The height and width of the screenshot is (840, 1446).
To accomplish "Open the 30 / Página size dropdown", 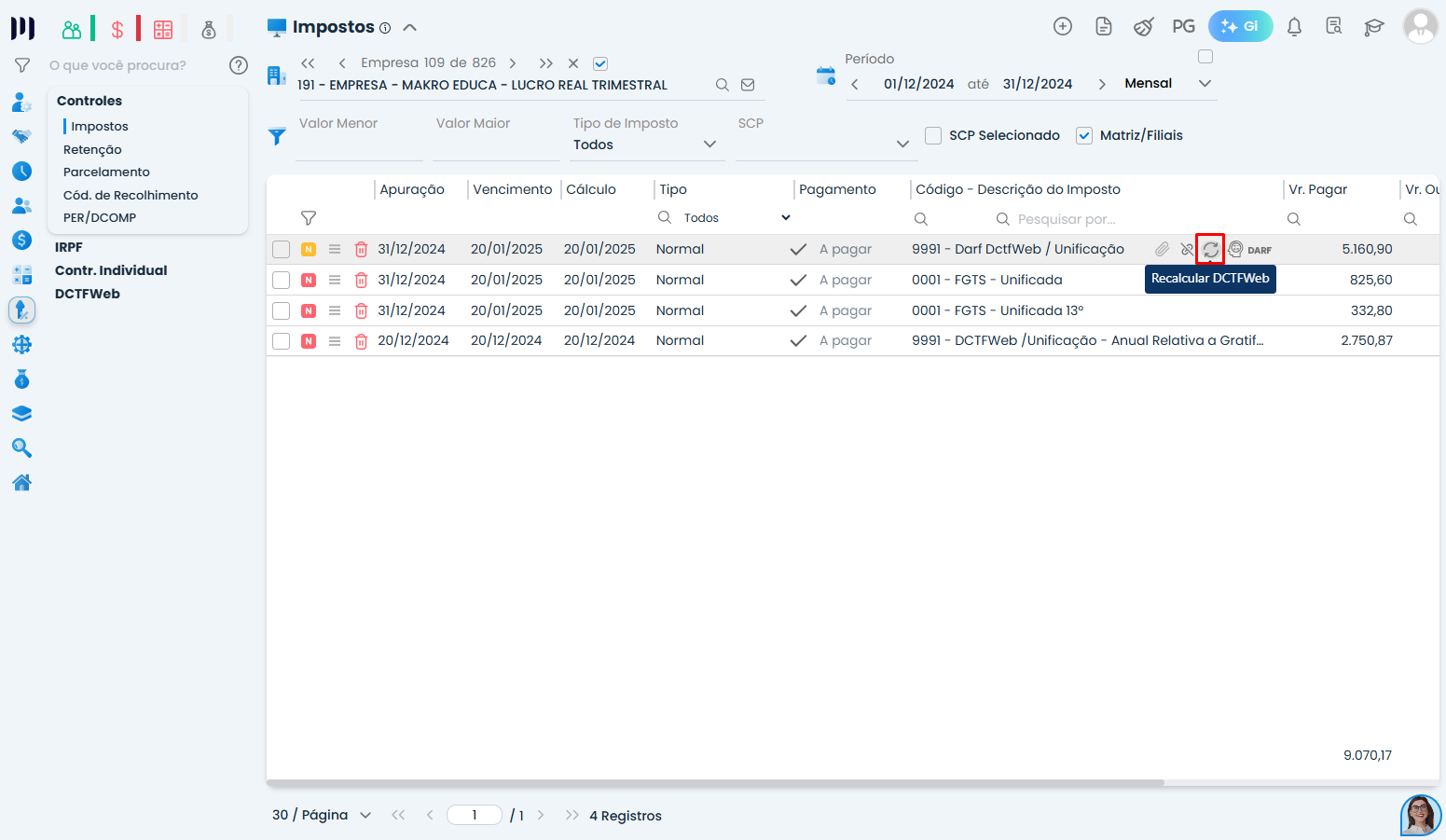I will point(322,815).
